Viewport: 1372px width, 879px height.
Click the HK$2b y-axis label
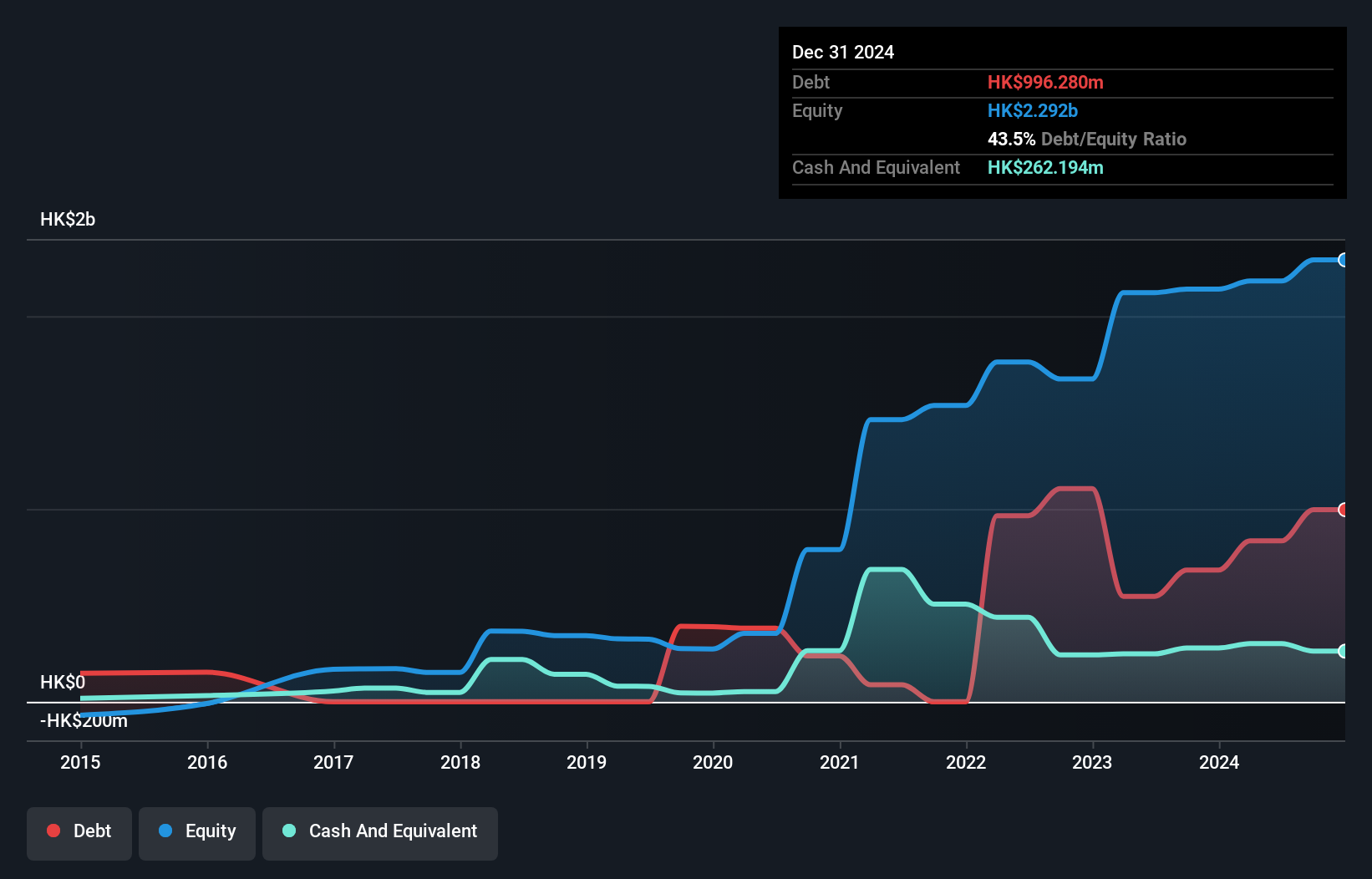click(68, 220)
